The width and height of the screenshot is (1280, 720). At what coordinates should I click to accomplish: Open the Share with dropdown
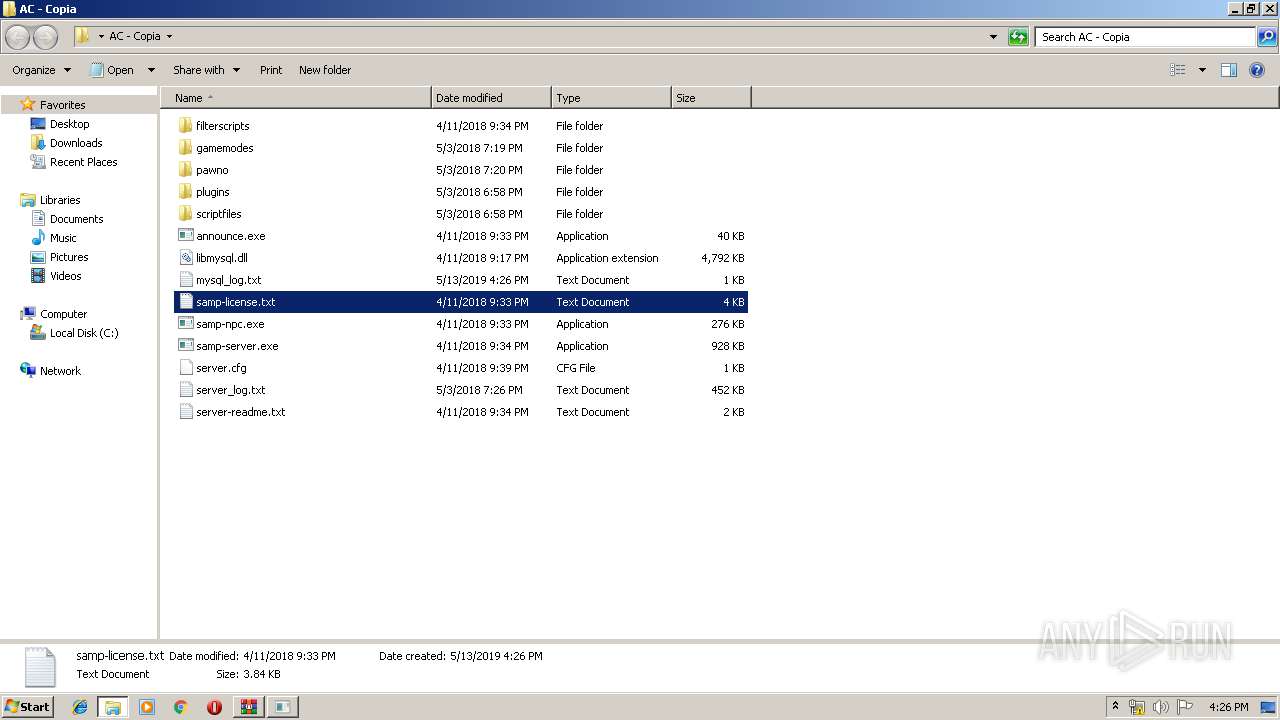[x=206, y=70]
